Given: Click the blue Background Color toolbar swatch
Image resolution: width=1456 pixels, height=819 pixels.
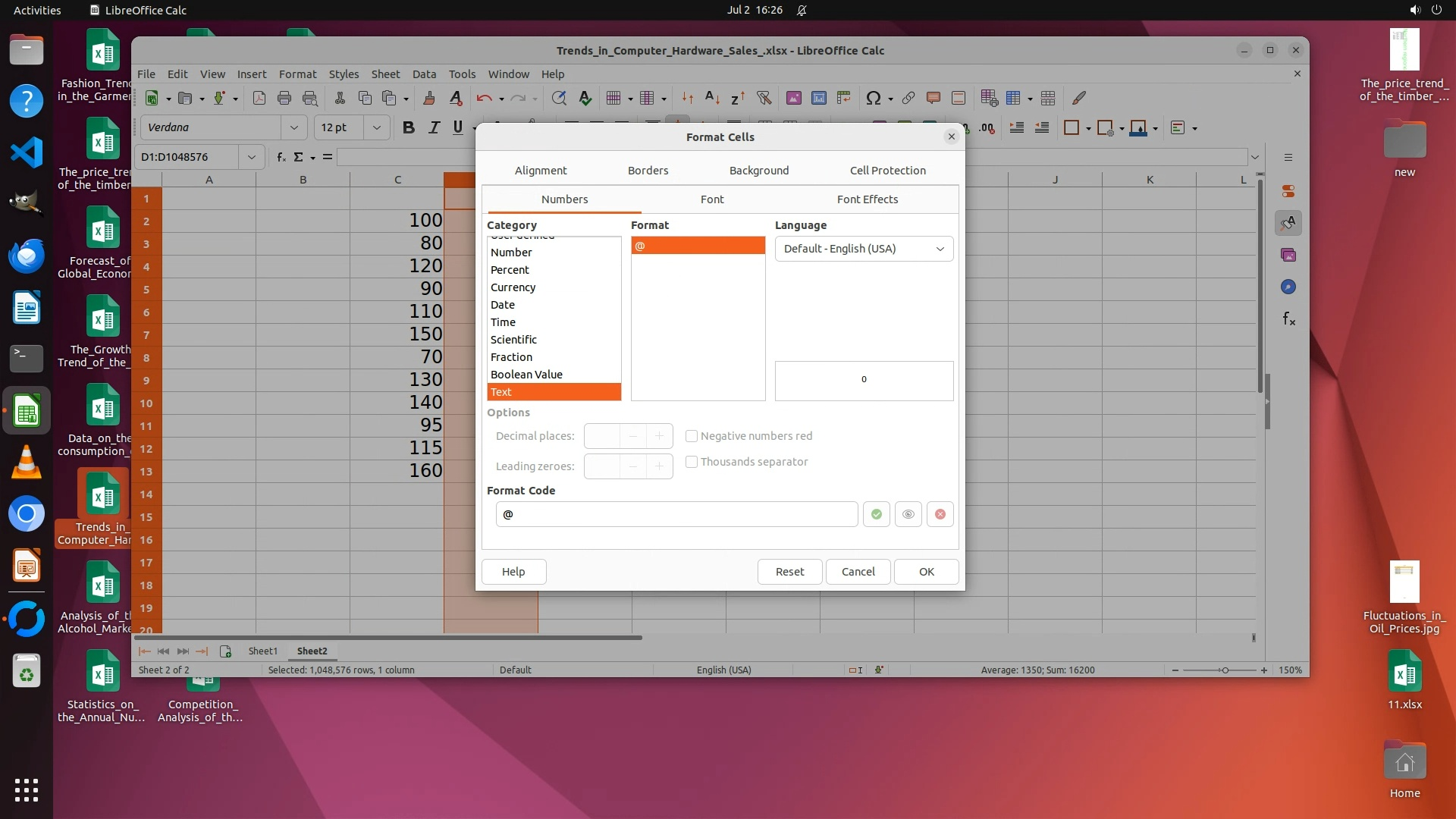Looking at the screenshot, I should coord(1137,127).
